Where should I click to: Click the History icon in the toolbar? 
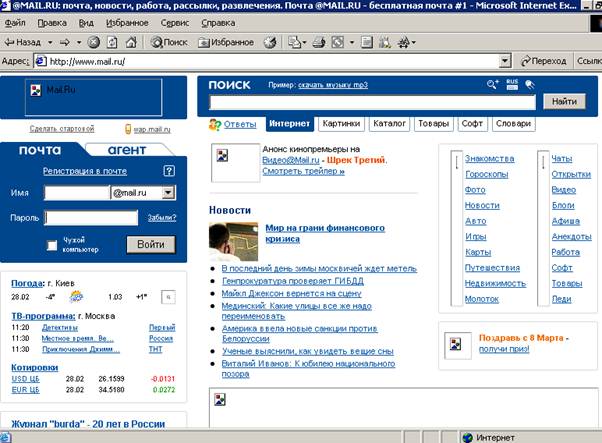click(x=270, y=42)
